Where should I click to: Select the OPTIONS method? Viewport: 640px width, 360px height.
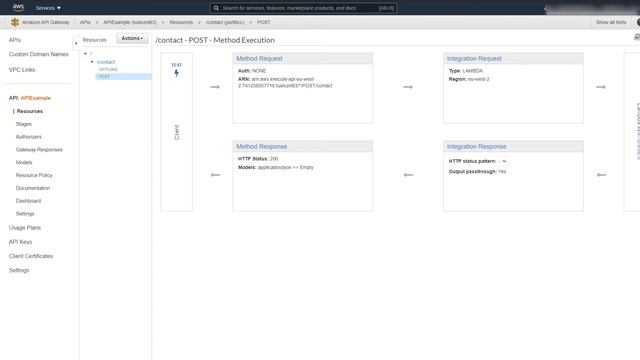(108, 69)
